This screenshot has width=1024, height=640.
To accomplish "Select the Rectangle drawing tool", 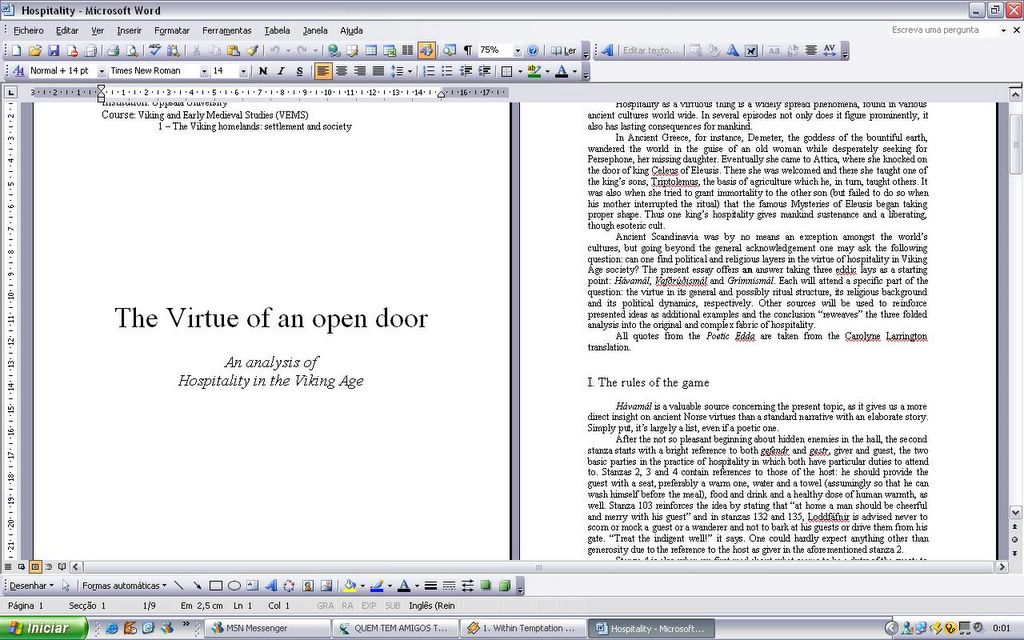I will tap(216, 586).
